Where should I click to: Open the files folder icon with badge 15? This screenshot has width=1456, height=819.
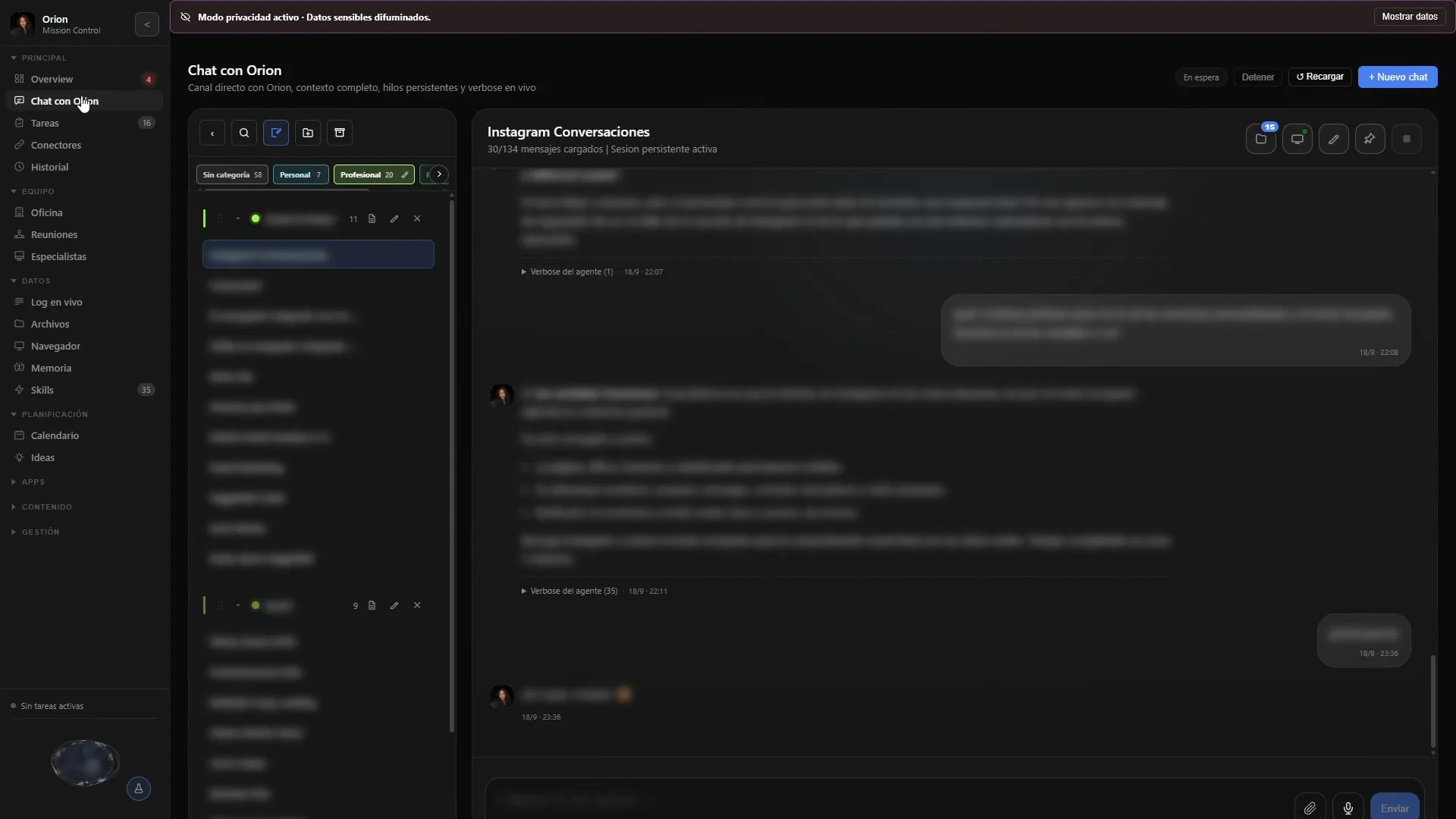click(1261, 139)
